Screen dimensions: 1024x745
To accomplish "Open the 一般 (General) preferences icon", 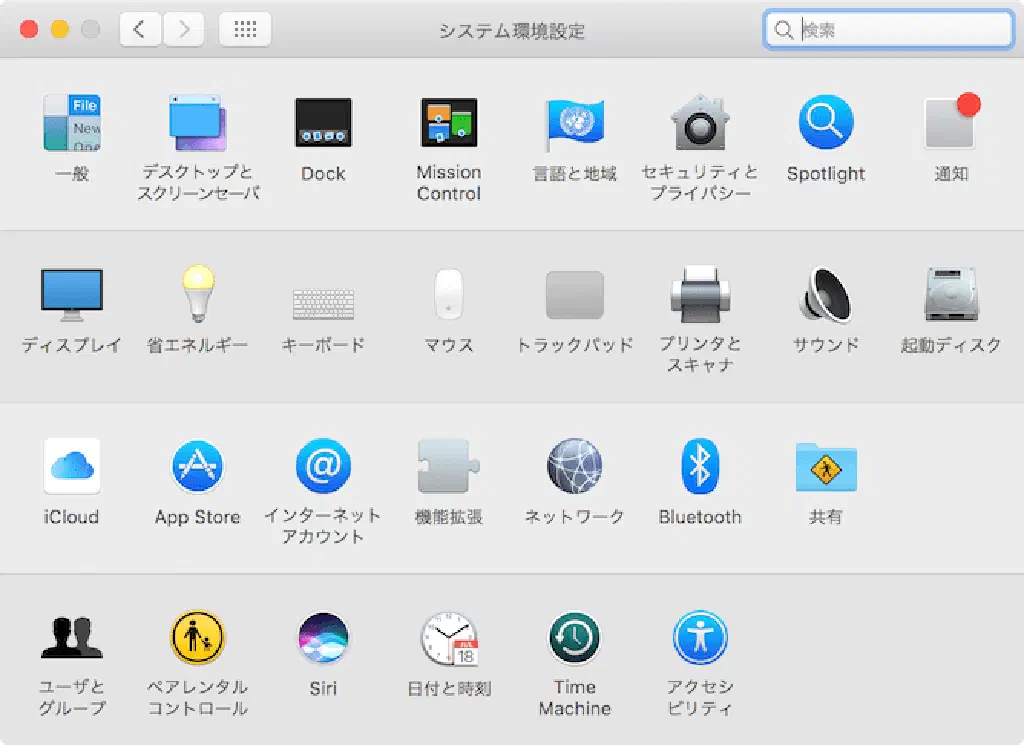I will [x=72, y=124].
